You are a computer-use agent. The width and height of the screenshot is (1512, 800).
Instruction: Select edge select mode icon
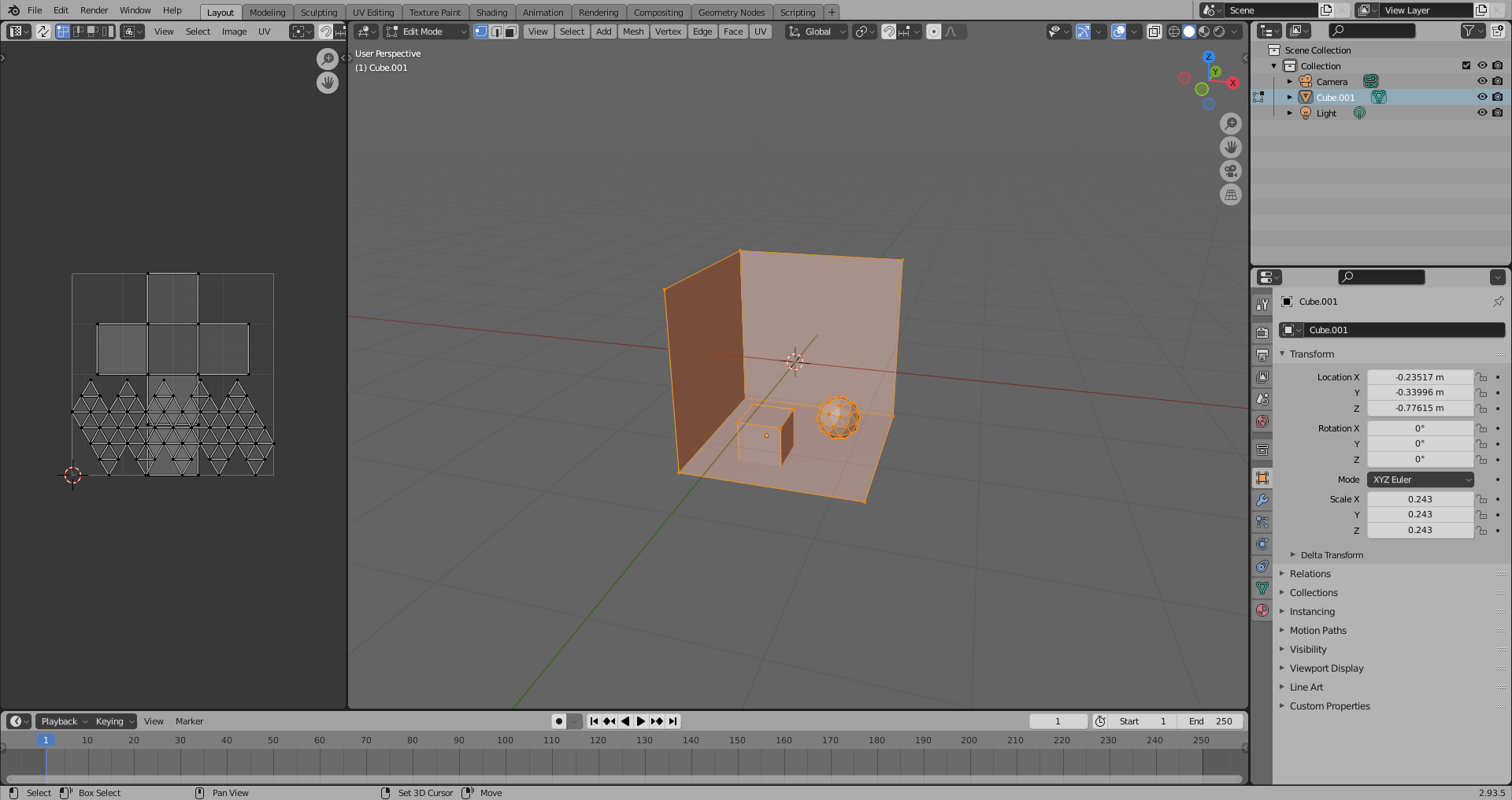tap(495, 31)
